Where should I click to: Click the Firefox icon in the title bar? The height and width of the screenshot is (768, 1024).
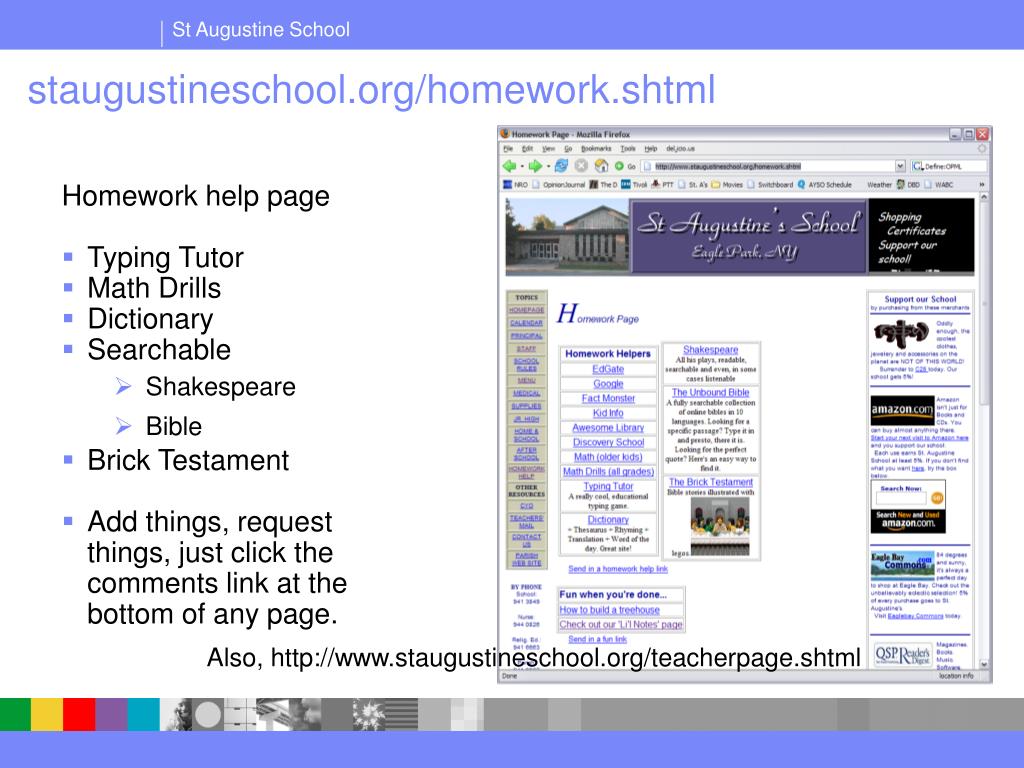[x=504, y=134]
